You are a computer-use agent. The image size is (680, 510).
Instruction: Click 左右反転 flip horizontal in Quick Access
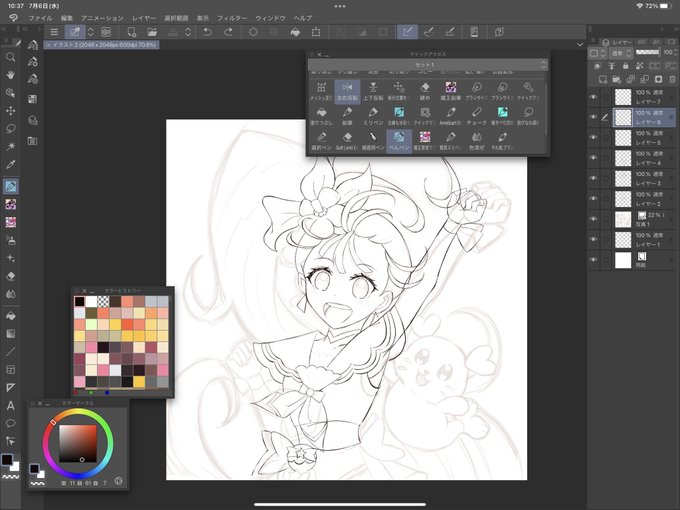[347, 92]
